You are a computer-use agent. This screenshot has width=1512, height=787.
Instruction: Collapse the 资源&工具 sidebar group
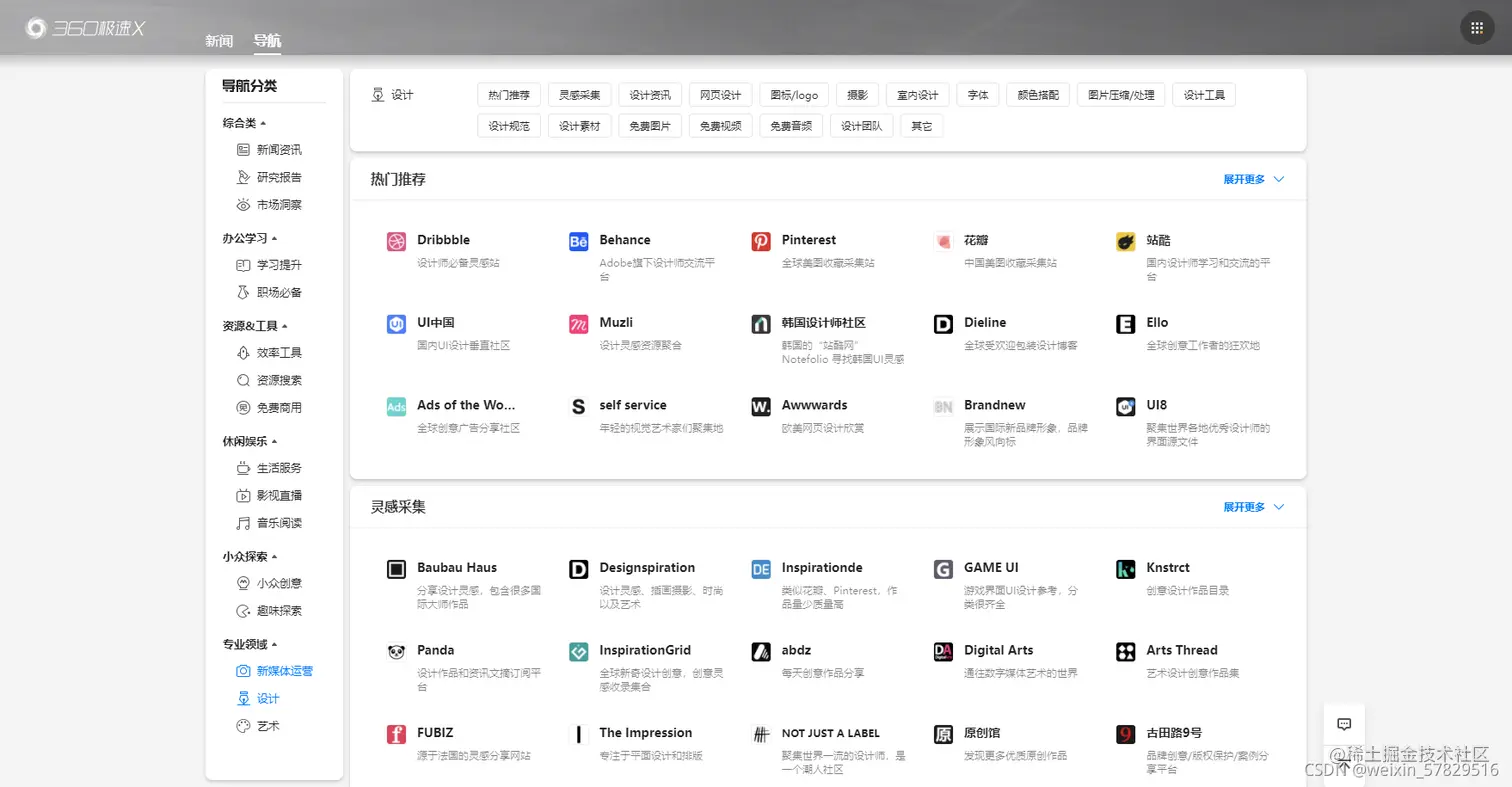point(255,326)
